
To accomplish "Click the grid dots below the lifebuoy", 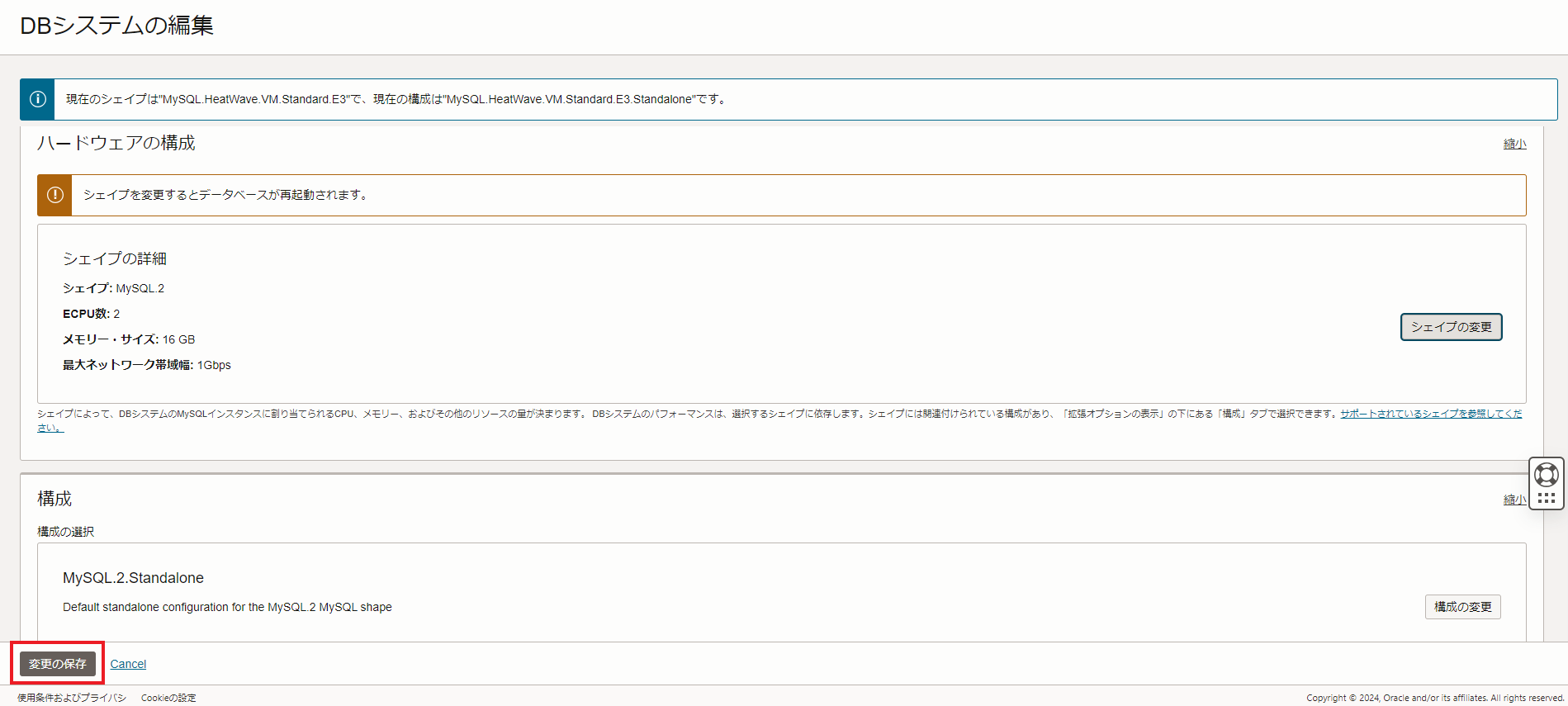I will (x=1546, y=499).
